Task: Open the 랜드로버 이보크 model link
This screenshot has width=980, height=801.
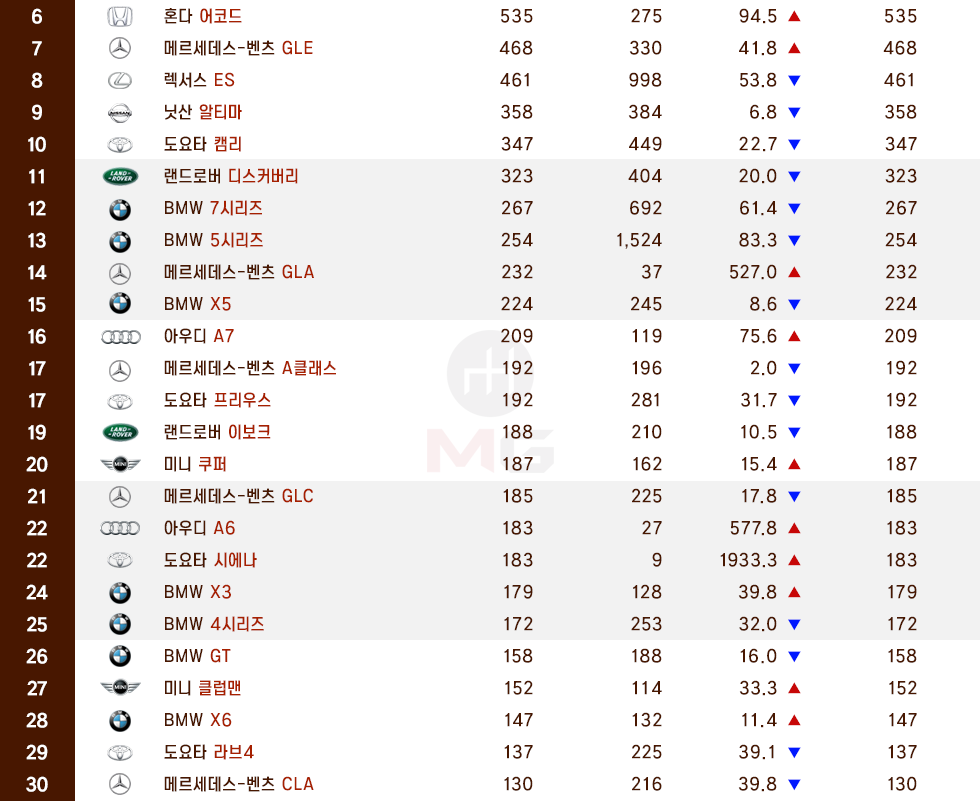Action: 217,432
